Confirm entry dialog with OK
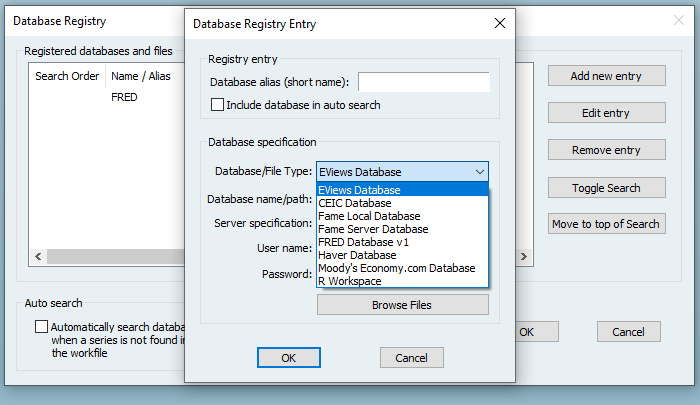Screen dimensions: 700x405 [x=288, y=358]
